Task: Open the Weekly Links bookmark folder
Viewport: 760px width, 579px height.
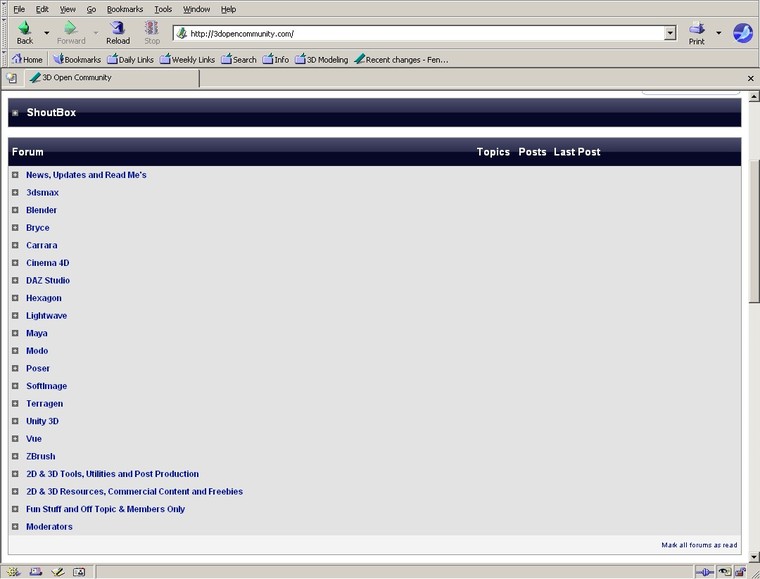Action: [188, 59]
